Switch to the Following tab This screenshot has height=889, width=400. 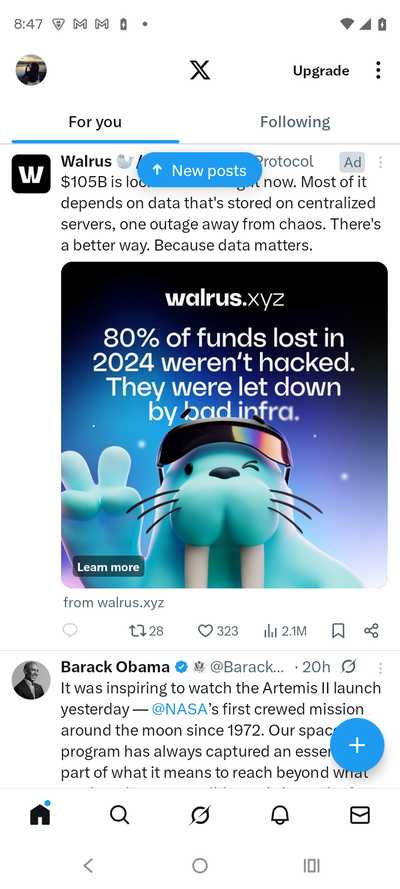click(x=295, y=122)
